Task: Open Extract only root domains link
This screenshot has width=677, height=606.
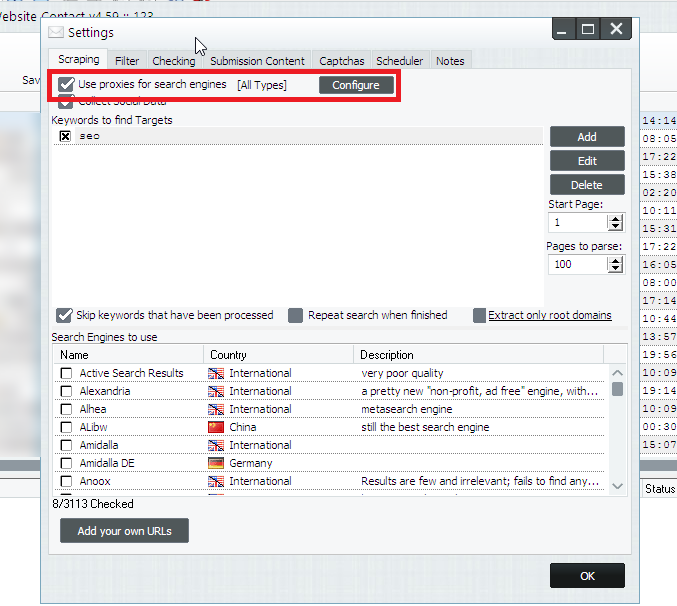Action: coord(550,315)
